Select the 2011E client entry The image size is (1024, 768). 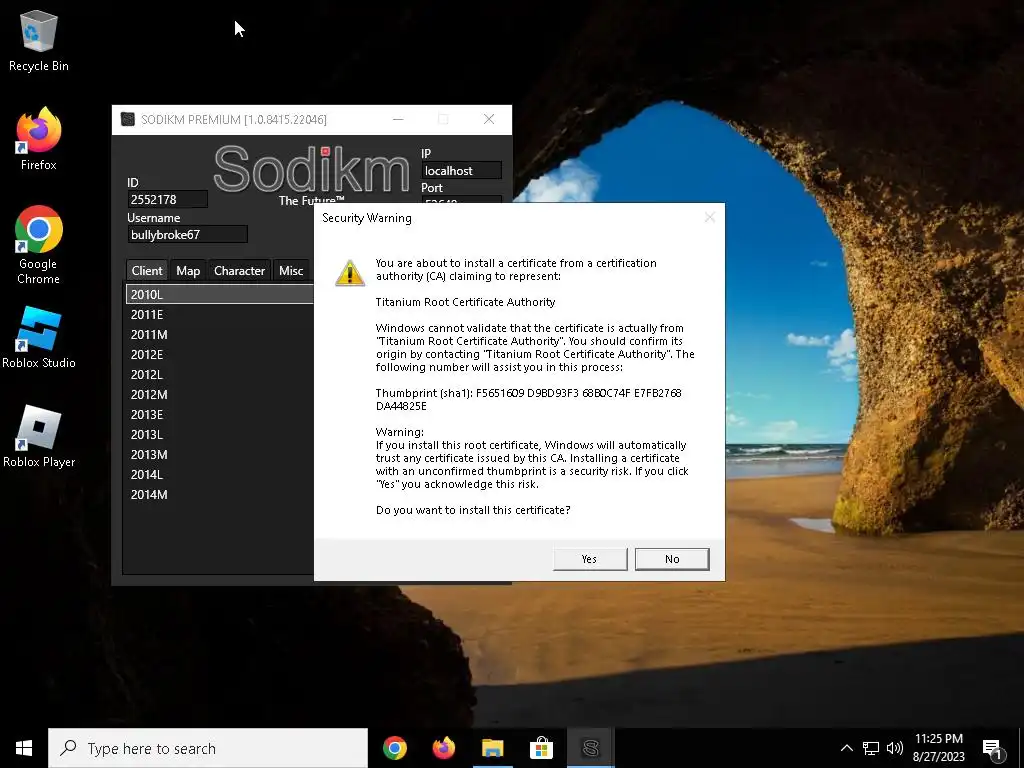pos(219,314)
